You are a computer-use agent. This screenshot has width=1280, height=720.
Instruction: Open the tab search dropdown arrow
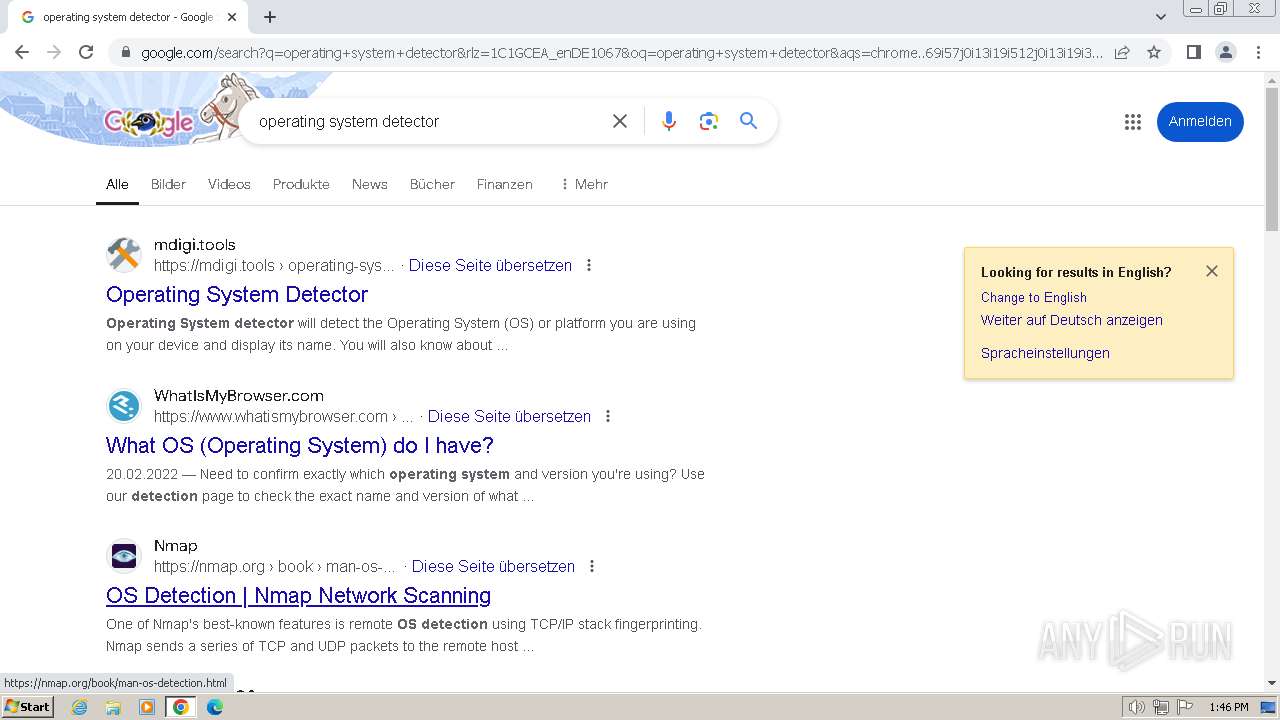1160,17
